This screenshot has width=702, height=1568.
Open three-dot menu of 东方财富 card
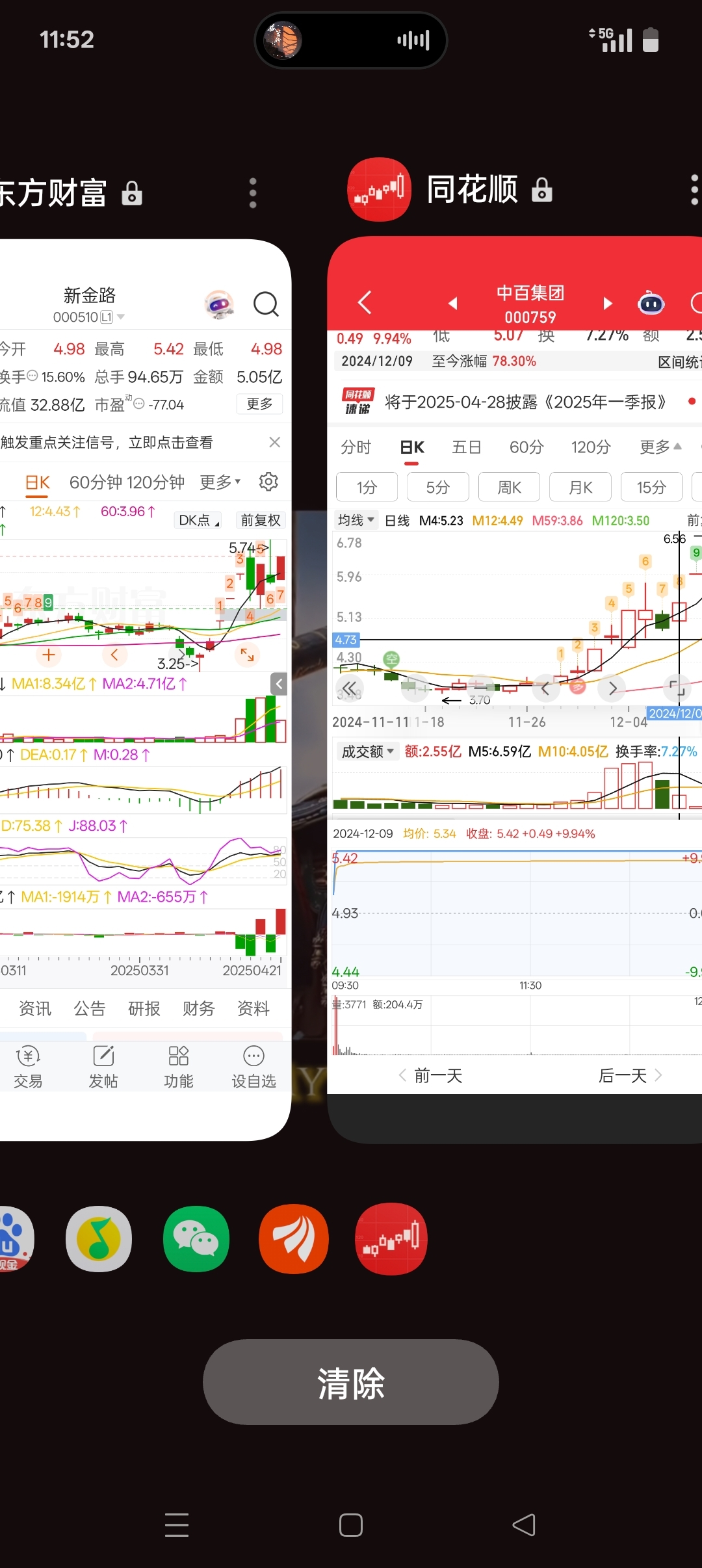point(253,193)
